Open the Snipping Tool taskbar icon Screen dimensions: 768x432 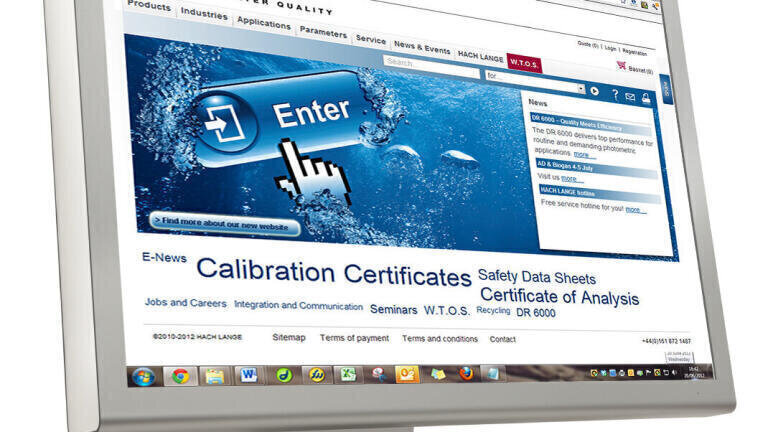tap(378, 374)
